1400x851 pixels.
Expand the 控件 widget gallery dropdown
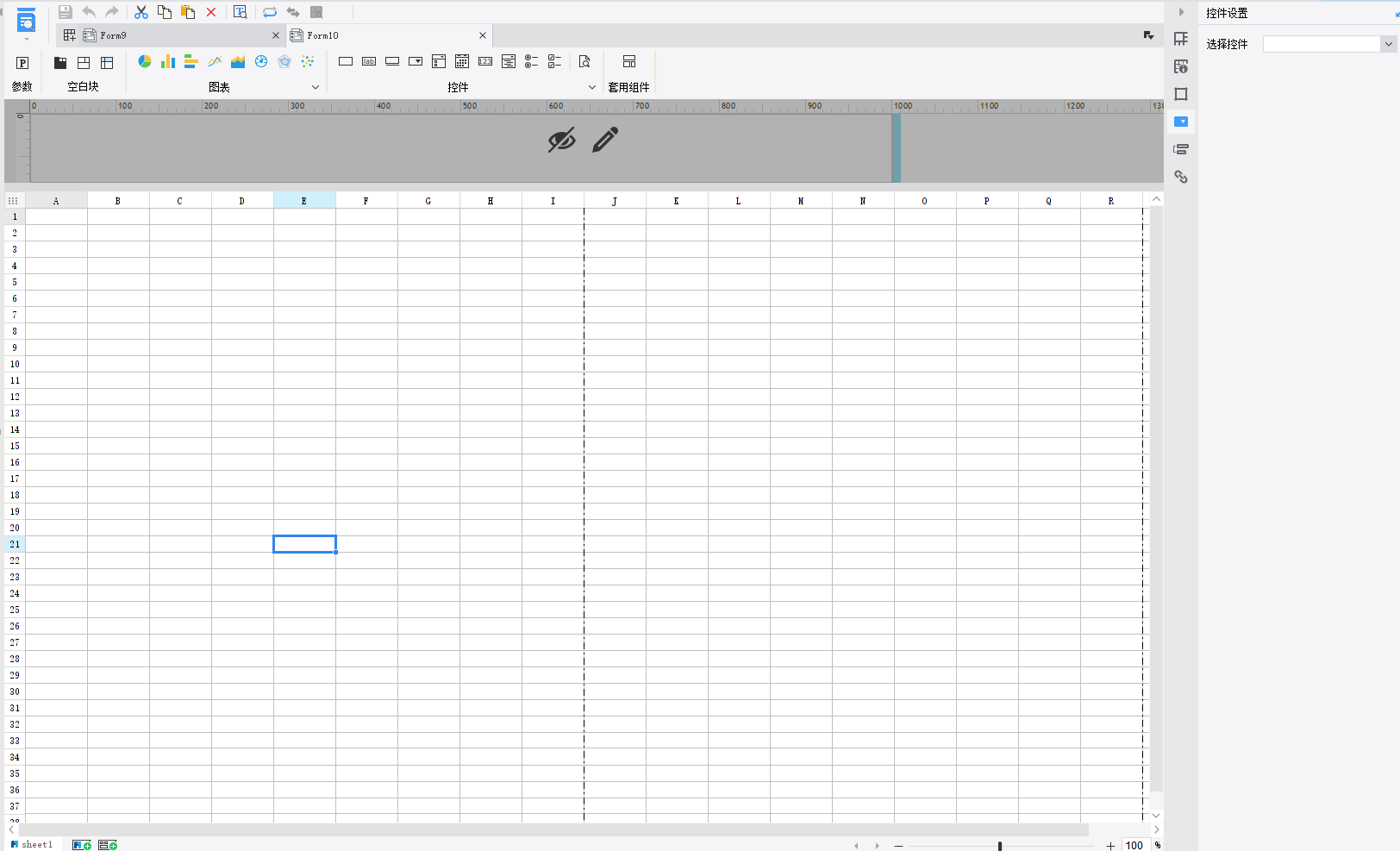coord(592,87)
